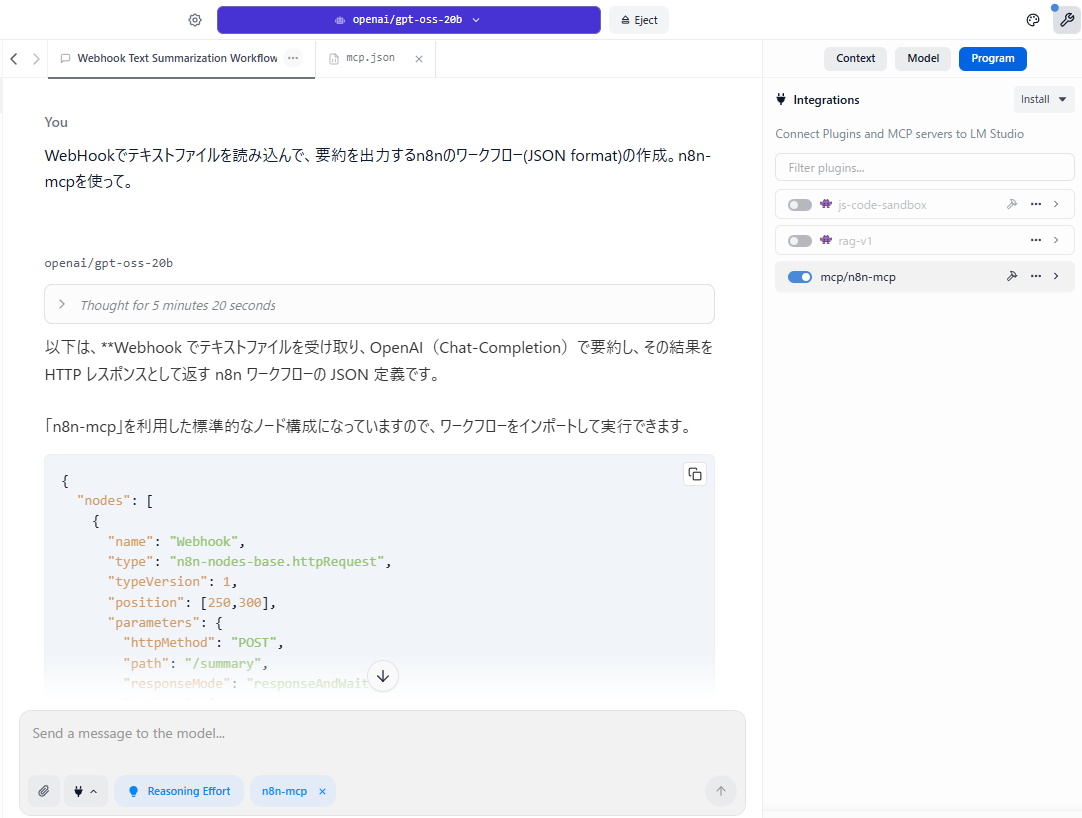Open the openai/gpt-oss-20b model dropdown

pos(408,20)
